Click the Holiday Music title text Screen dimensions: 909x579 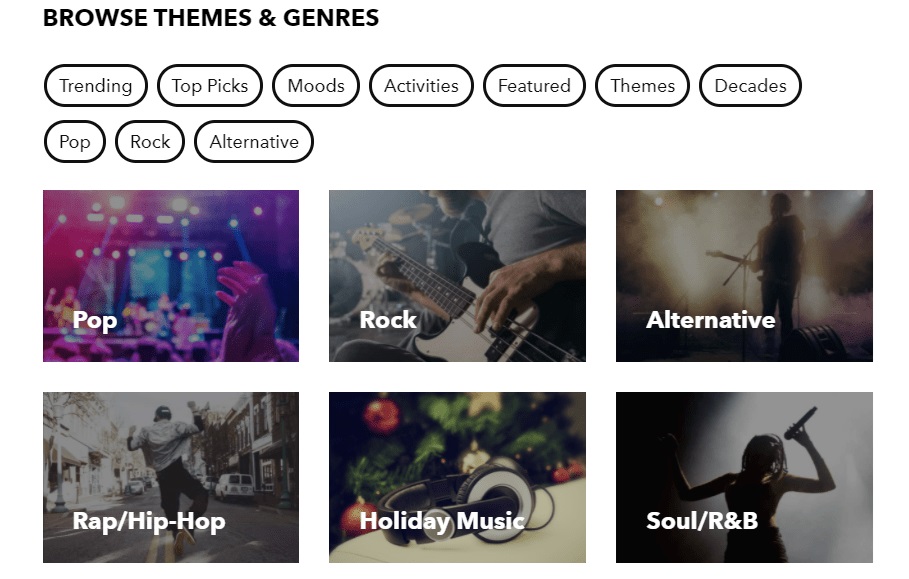click(442, 521)
